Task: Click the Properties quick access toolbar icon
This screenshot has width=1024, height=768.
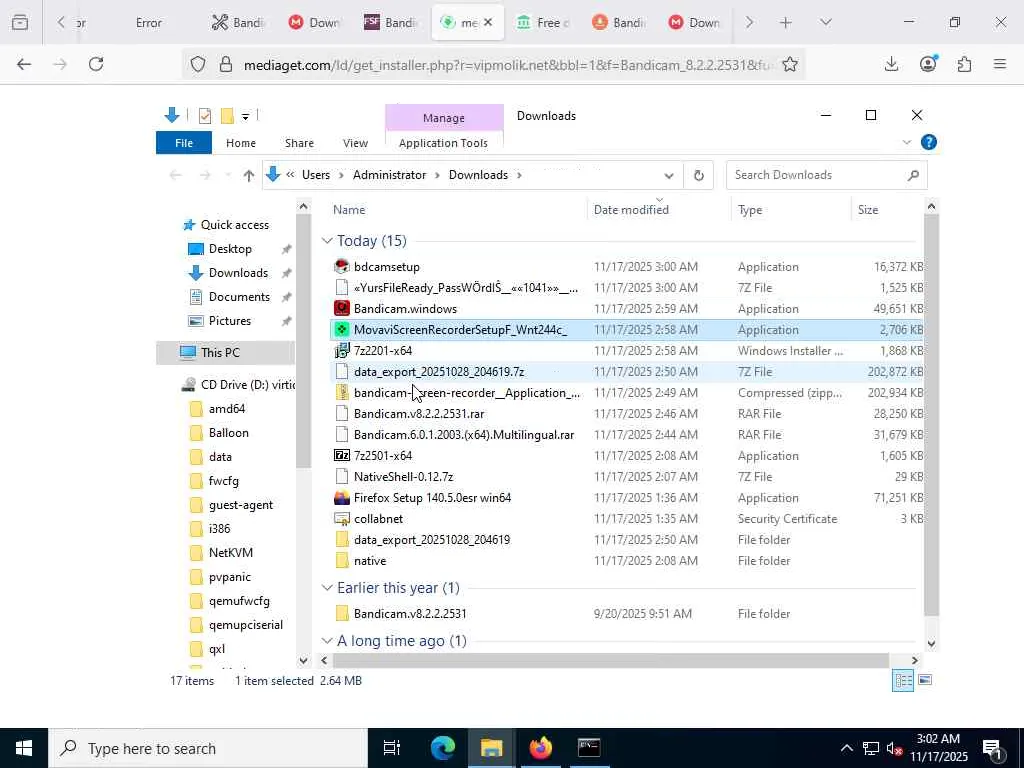Action: 204,116
